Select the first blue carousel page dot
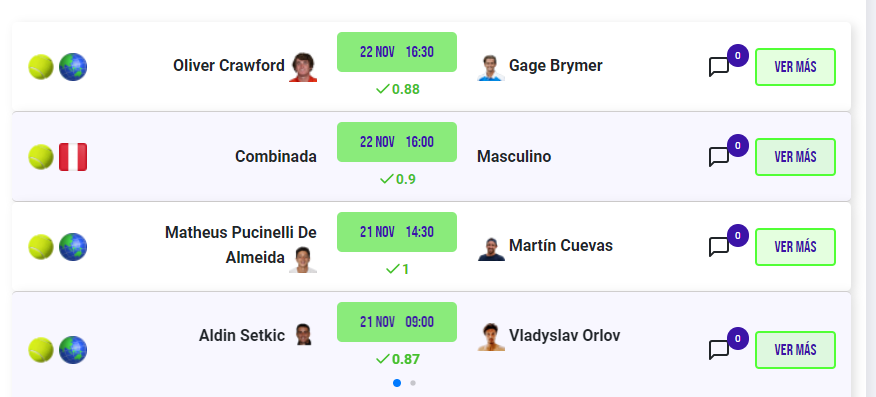 397,383
